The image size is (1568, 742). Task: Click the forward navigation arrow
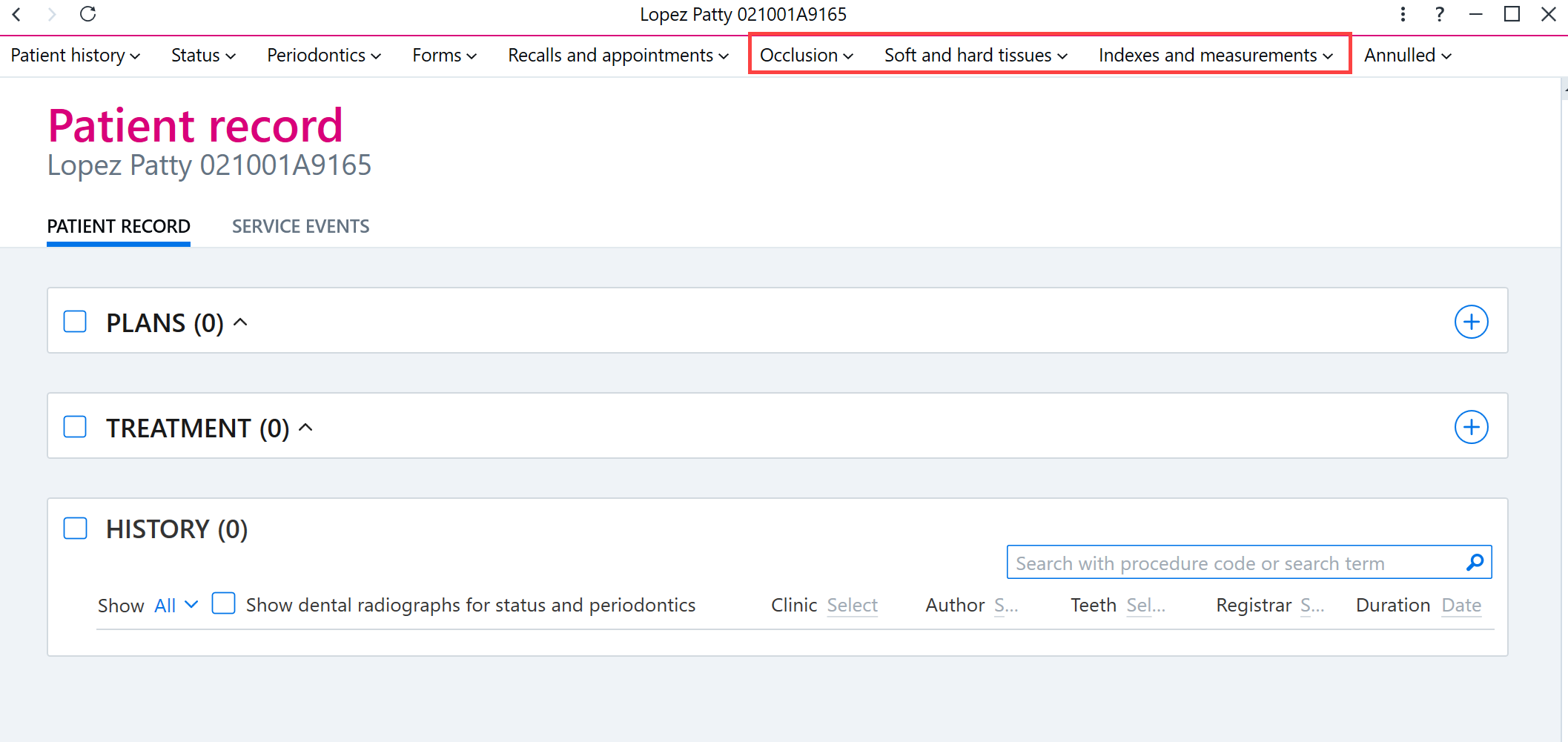coord(51,14)
